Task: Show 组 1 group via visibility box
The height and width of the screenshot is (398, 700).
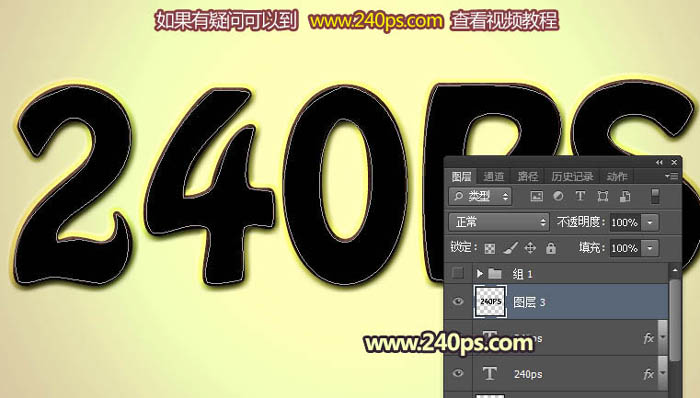Action: [x=458, y=273]
